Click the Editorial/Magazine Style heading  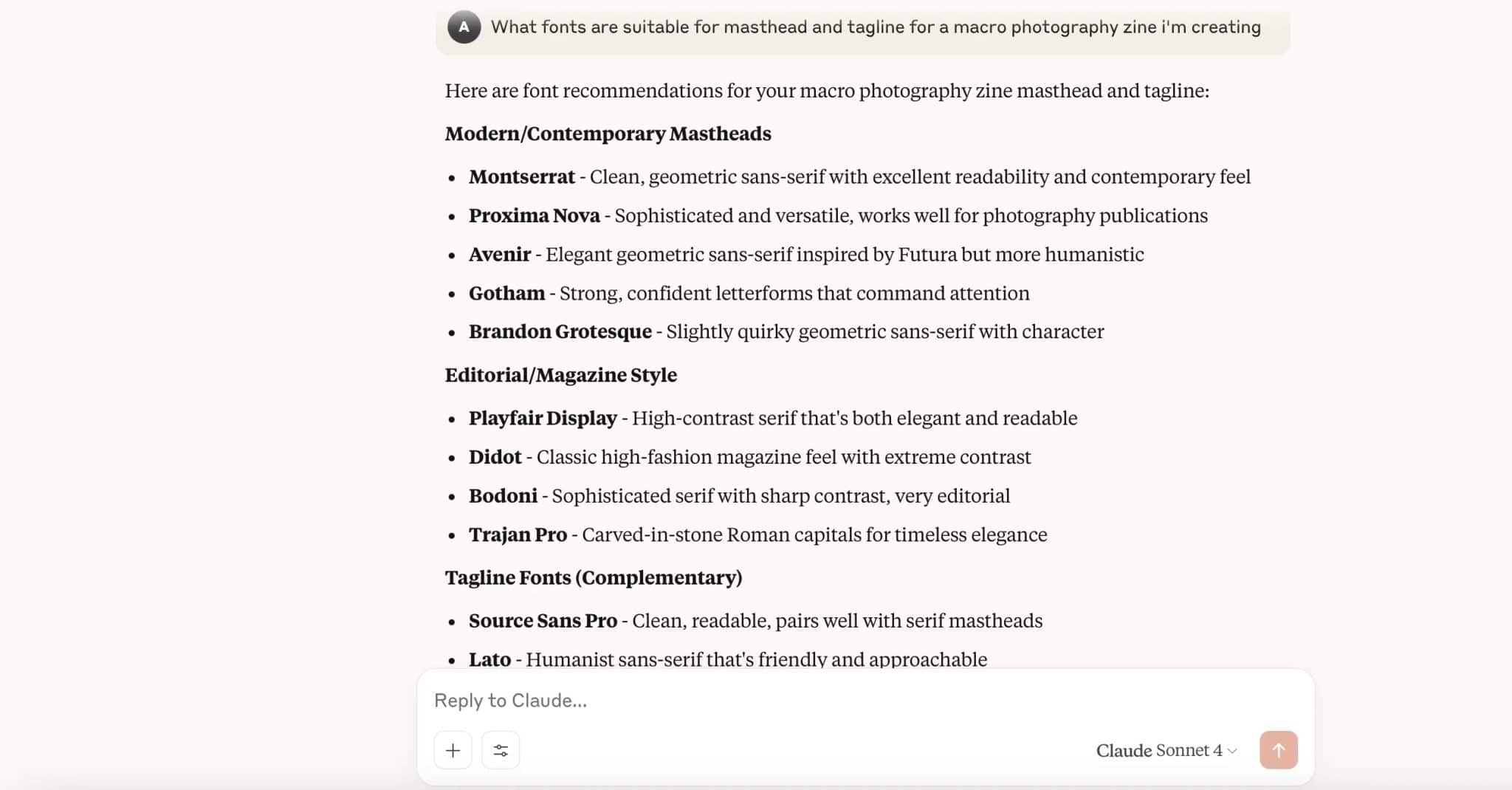(x=560, y=374)
